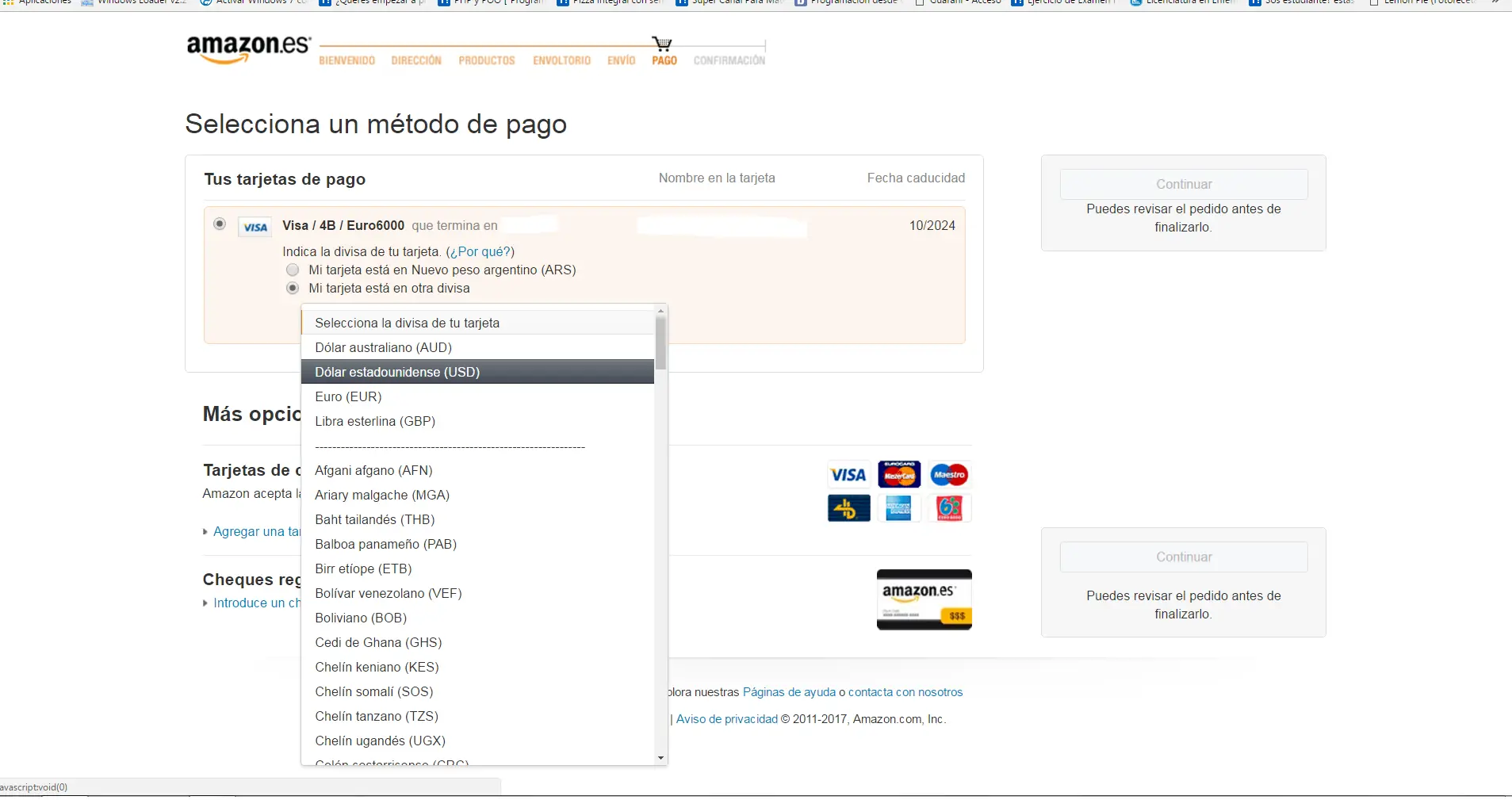This screenshot has width=1512, height=800.
Task: Click the 'Nombre en la tarjeta' column header
Action: [717, 178]
